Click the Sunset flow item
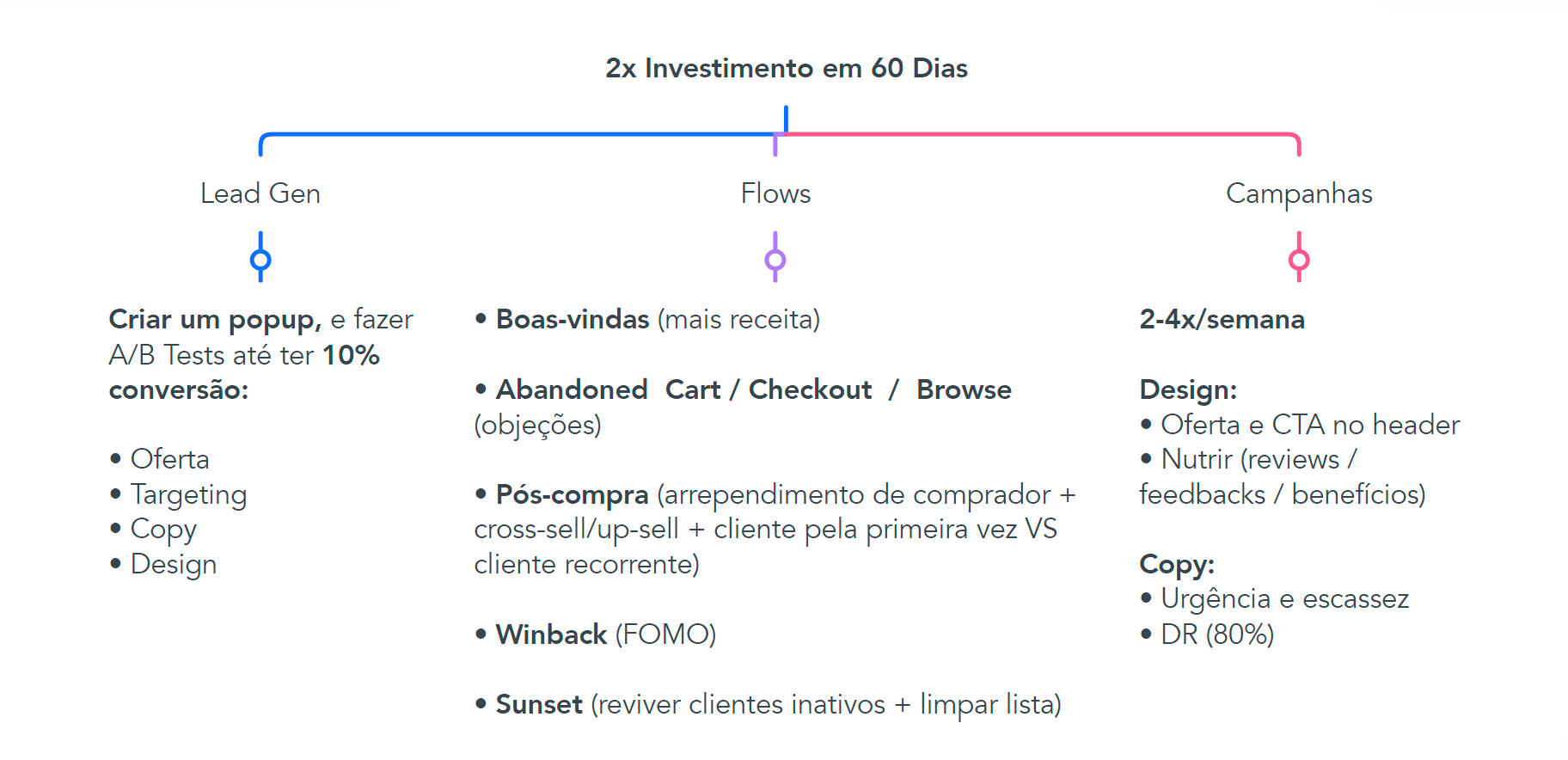Screen dimensions: 1568x760 539,705
